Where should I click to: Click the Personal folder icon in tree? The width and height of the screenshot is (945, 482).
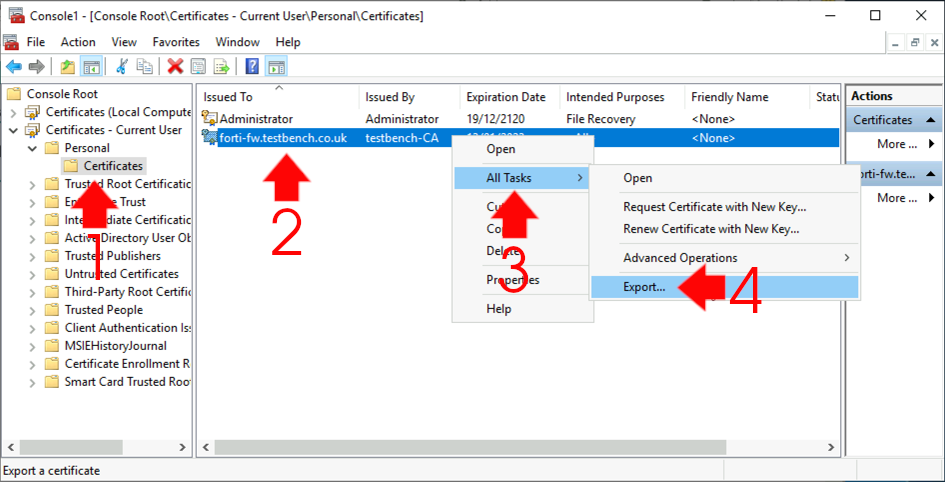click(x=52, y=148)
